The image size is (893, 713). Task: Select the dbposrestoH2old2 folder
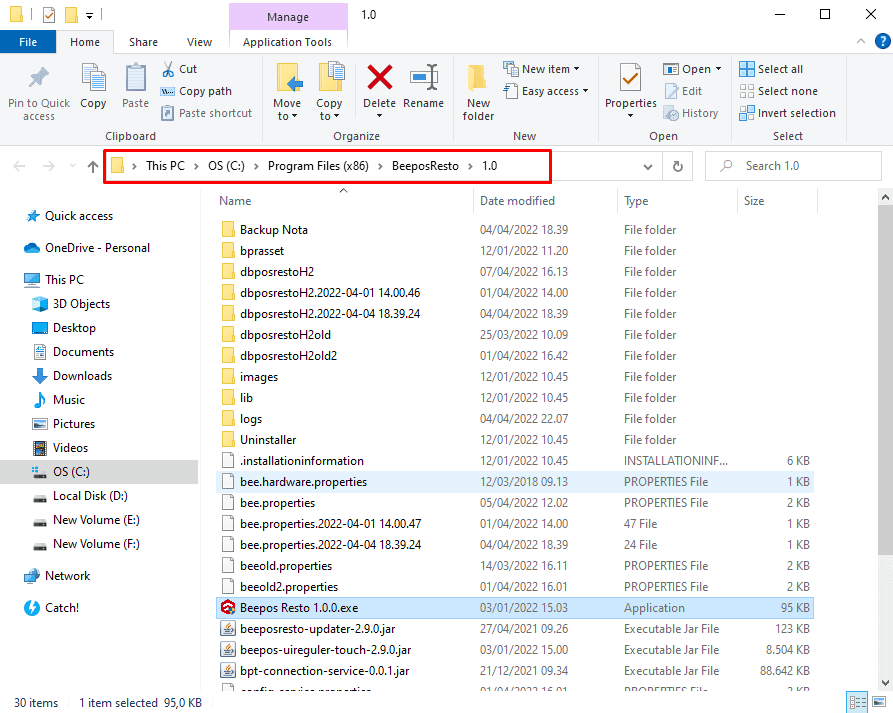(x=515, y=355)
